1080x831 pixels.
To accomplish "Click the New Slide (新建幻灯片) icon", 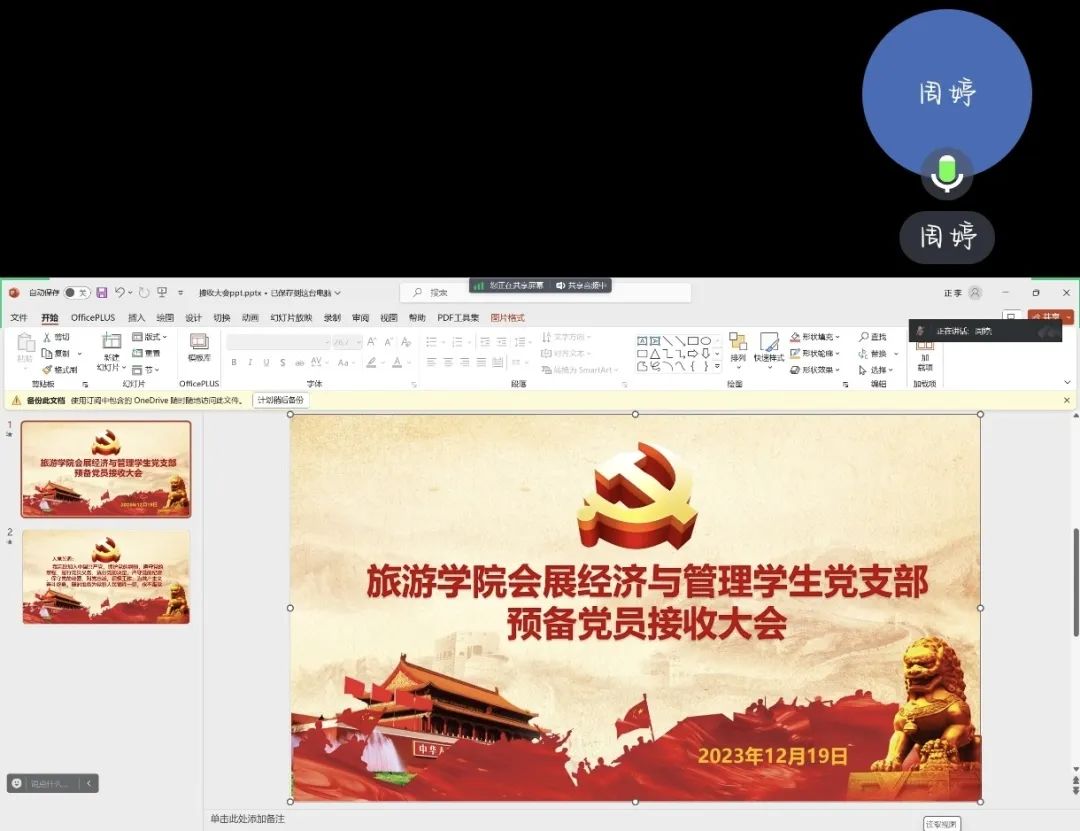I will point(112,340).
